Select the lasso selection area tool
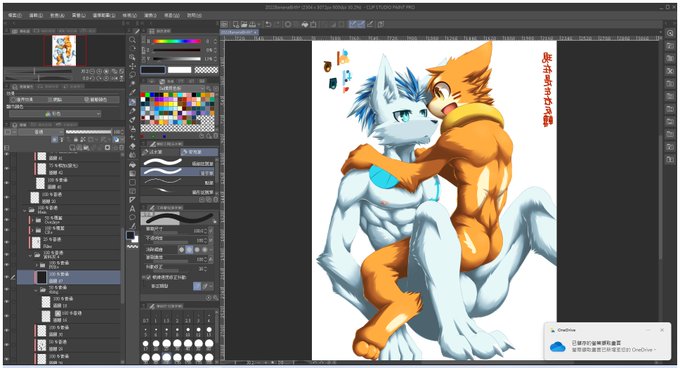The height and width of the screenshot is (368, 680). [x=132, y=75]
